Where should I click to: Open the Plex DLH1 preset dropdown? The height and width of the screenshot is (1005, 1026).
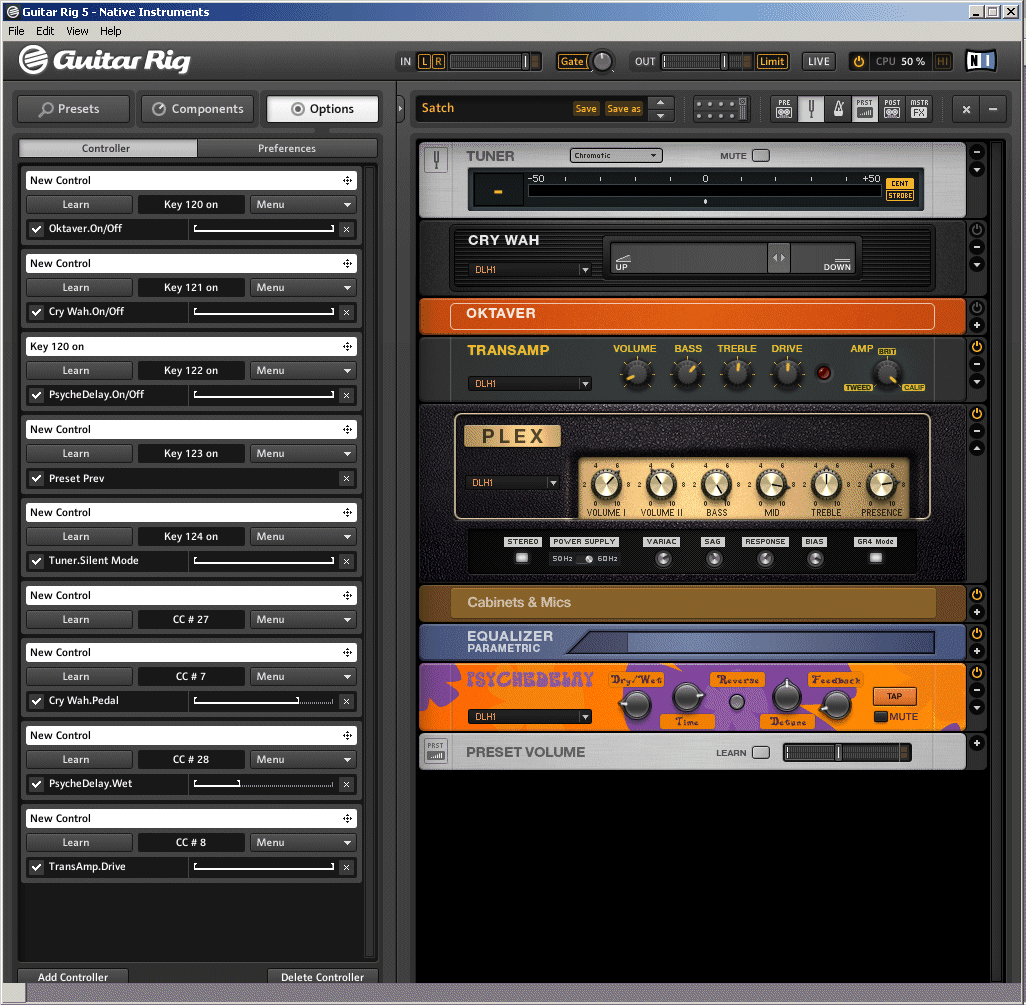pyautogui.click(x=512, y=482)
